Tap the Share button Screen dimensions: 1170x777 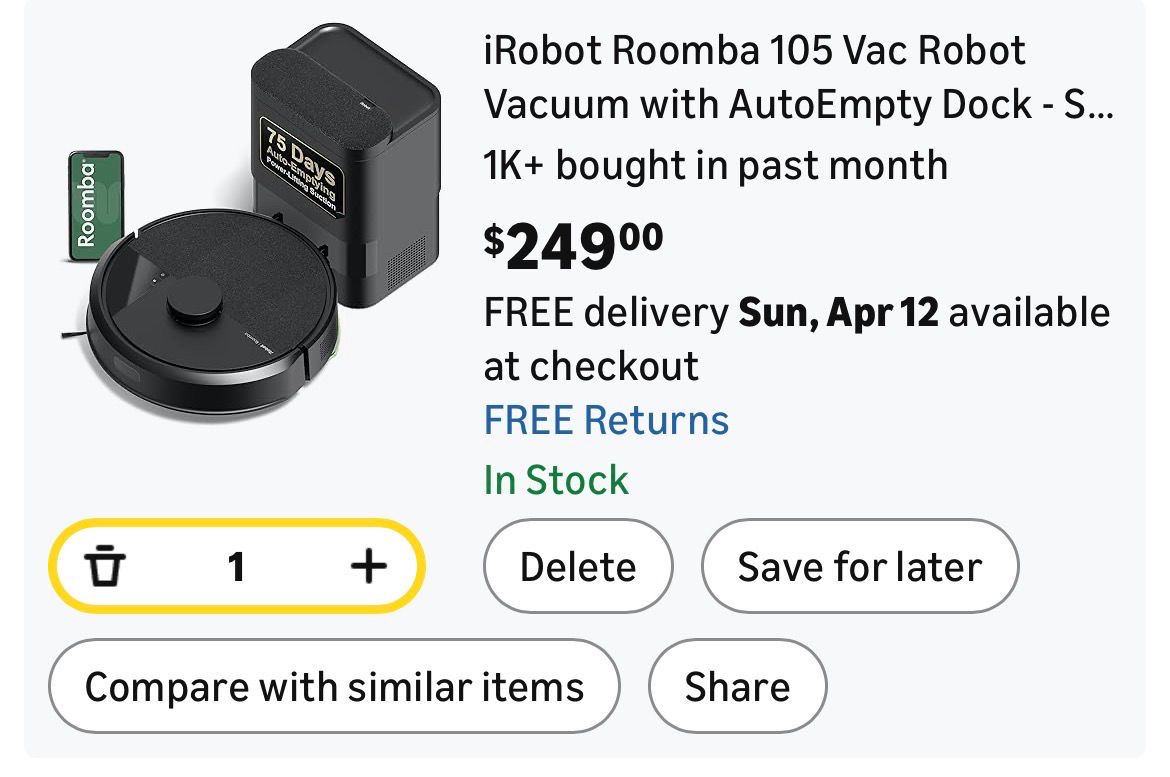coord(737,687)
